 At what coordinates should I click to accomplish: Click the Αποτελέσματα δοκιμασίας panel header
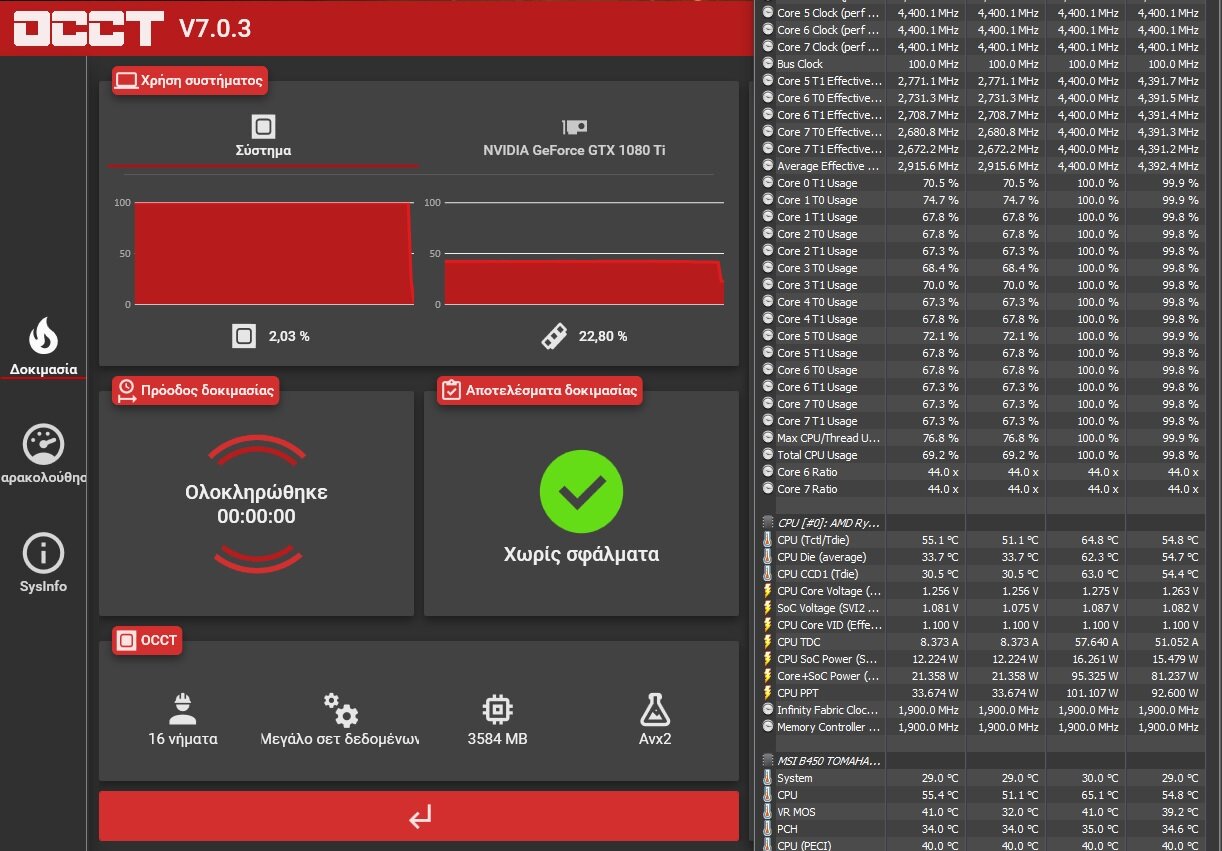(539, 390)
